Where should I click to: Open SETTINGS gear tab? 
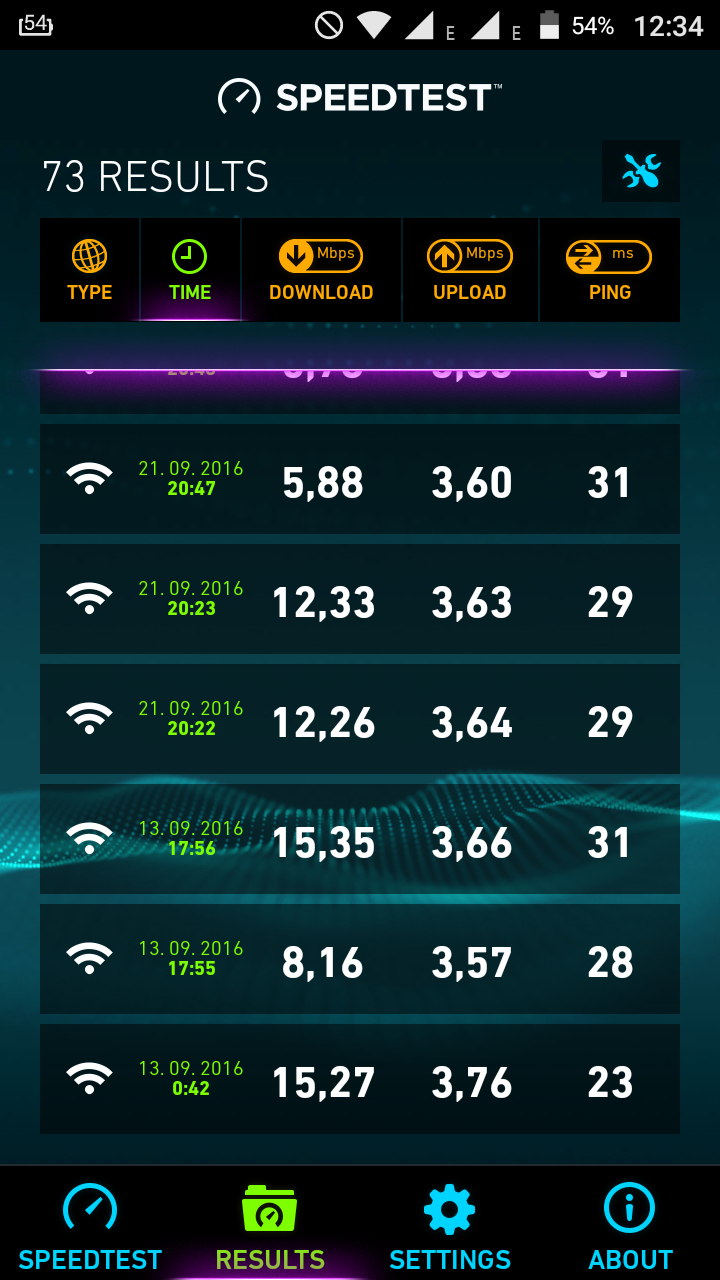(x=450, y=1224)
